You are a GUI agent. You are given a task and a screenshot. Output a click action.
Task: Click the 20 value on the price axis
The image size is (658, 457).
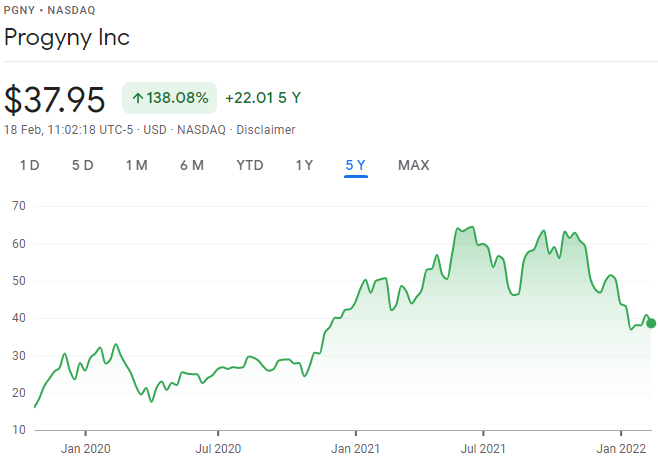coord(19,393)
